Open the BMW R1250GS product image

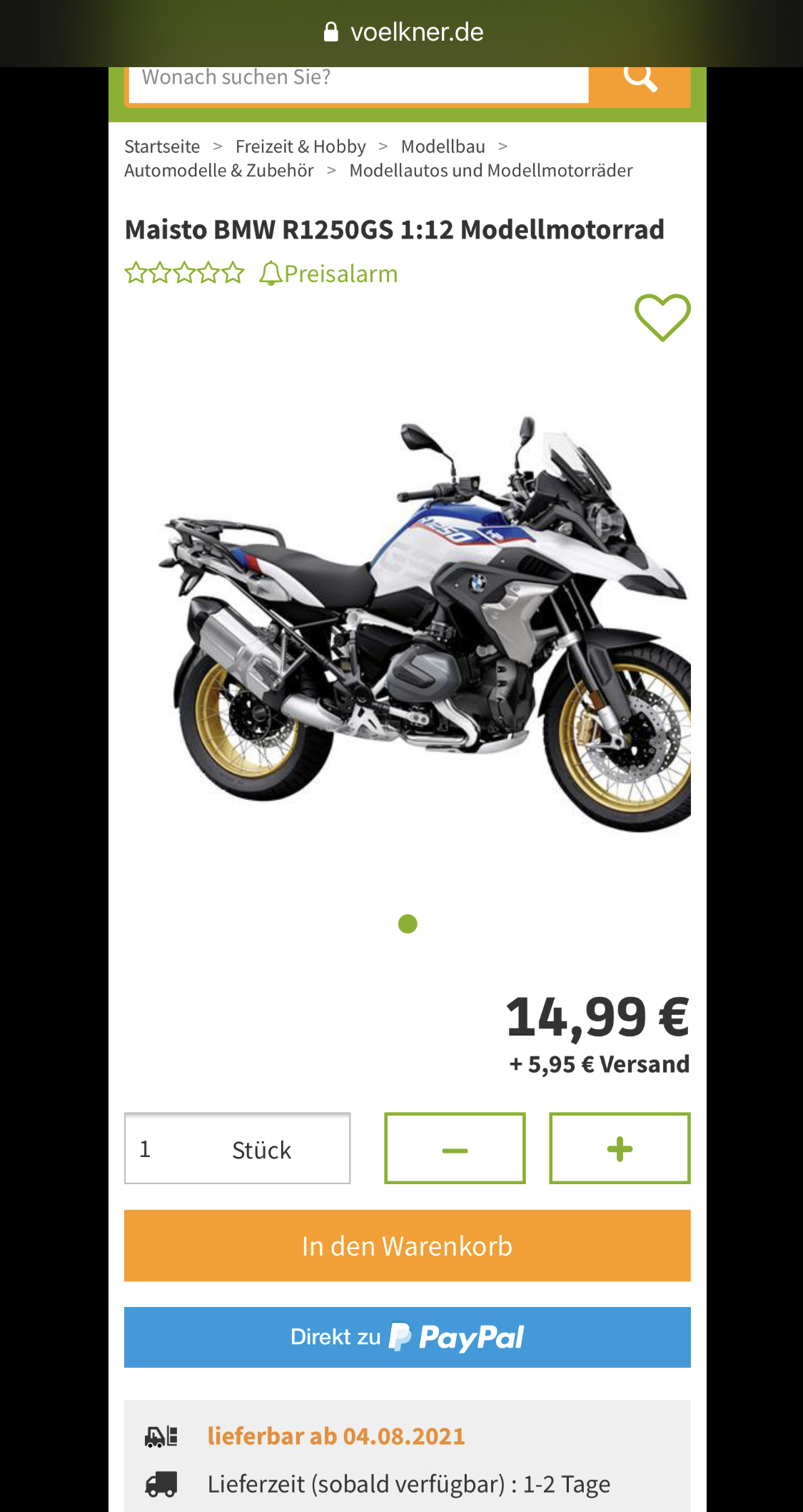point(424,624)
